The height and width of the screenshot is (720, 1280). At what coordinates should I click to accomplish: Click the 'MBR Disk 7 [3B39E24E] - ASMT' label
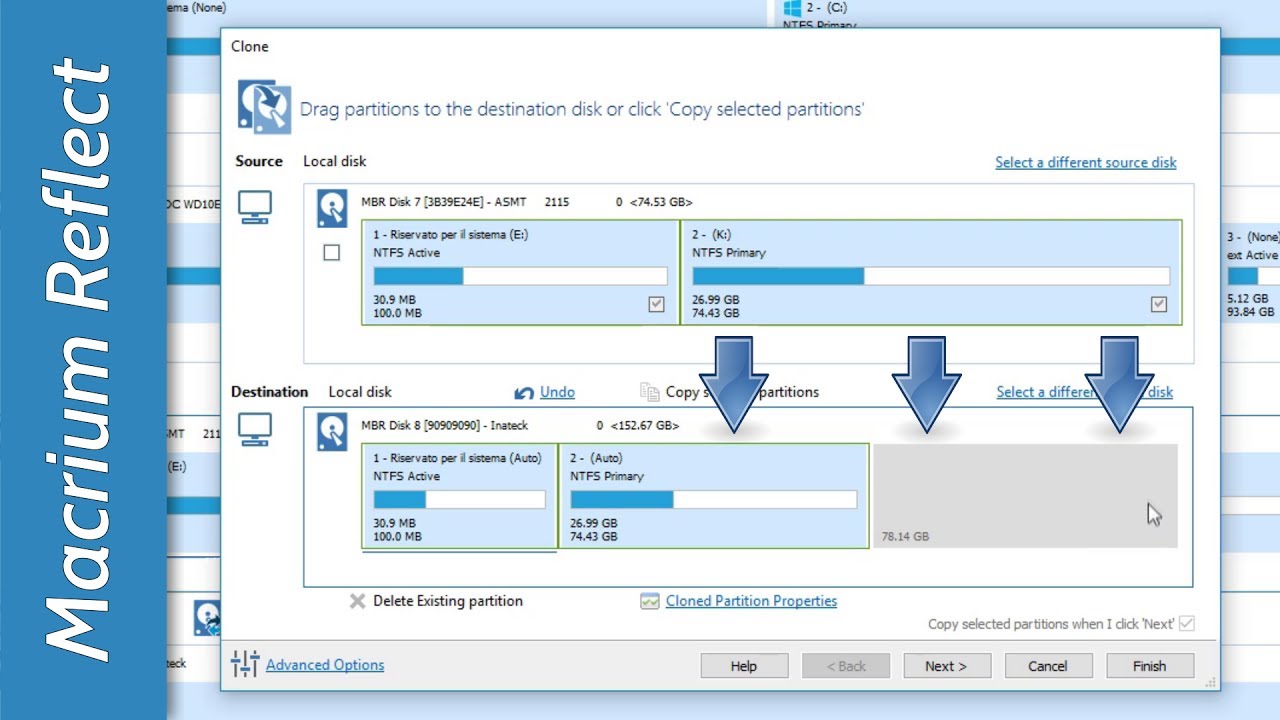444,202
